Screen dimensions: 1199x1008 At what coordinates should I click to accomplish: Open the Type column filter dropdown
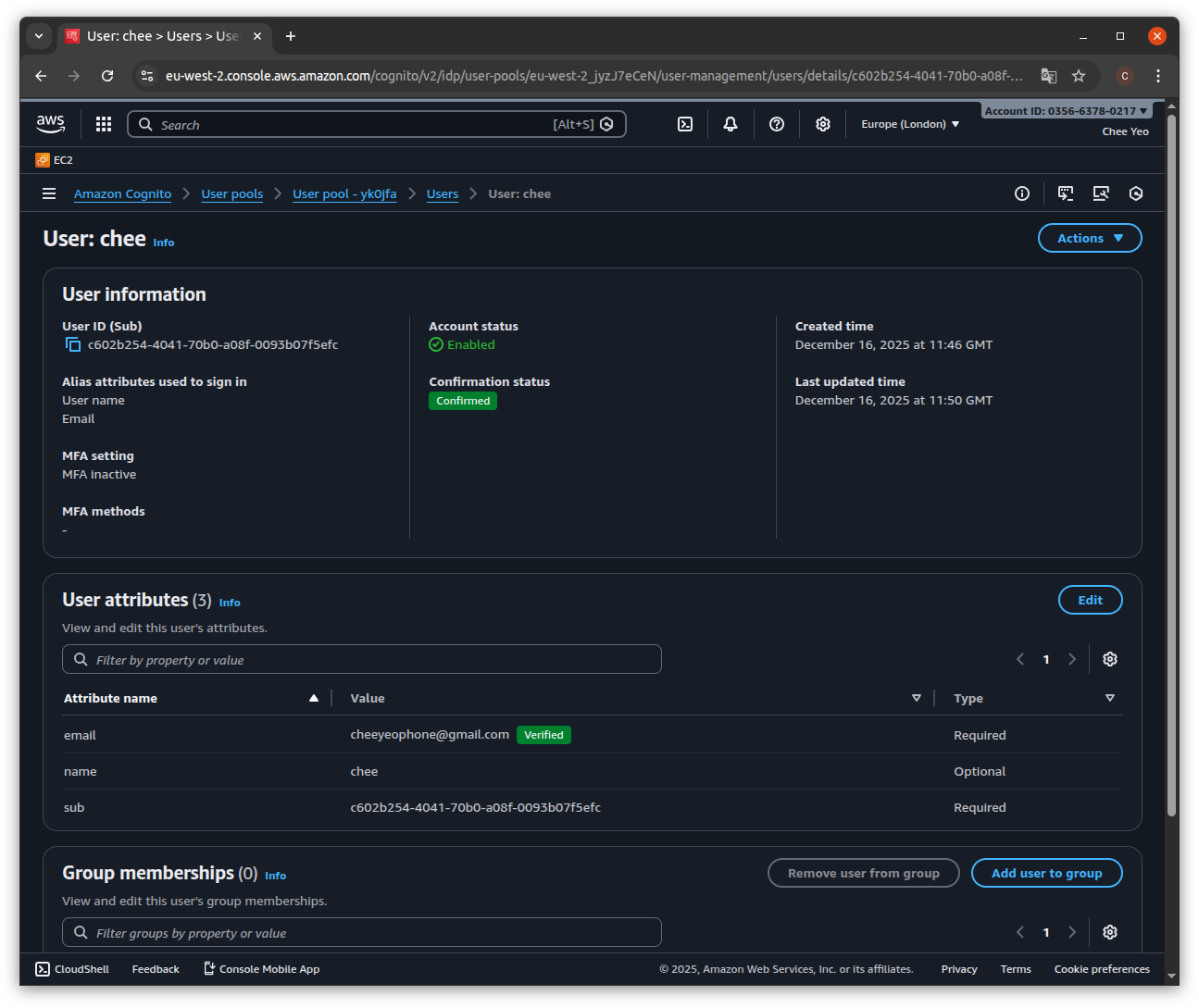(x=1109, y=698)
